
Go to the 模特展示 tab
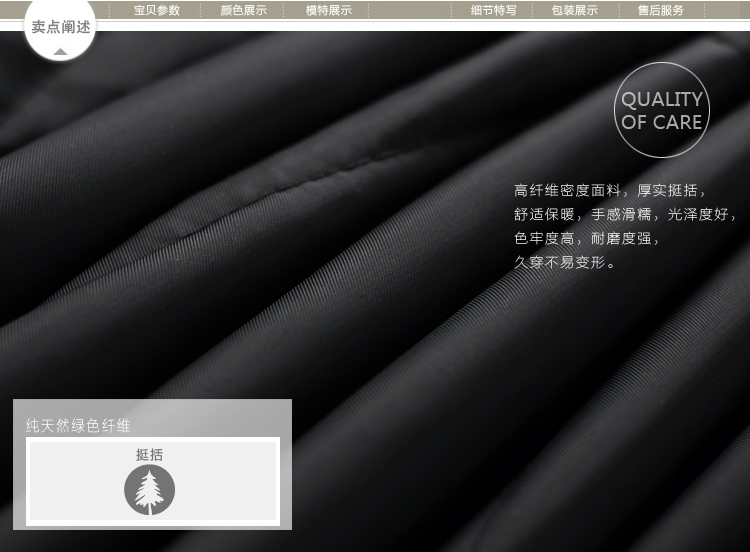(x=329, y=10)
